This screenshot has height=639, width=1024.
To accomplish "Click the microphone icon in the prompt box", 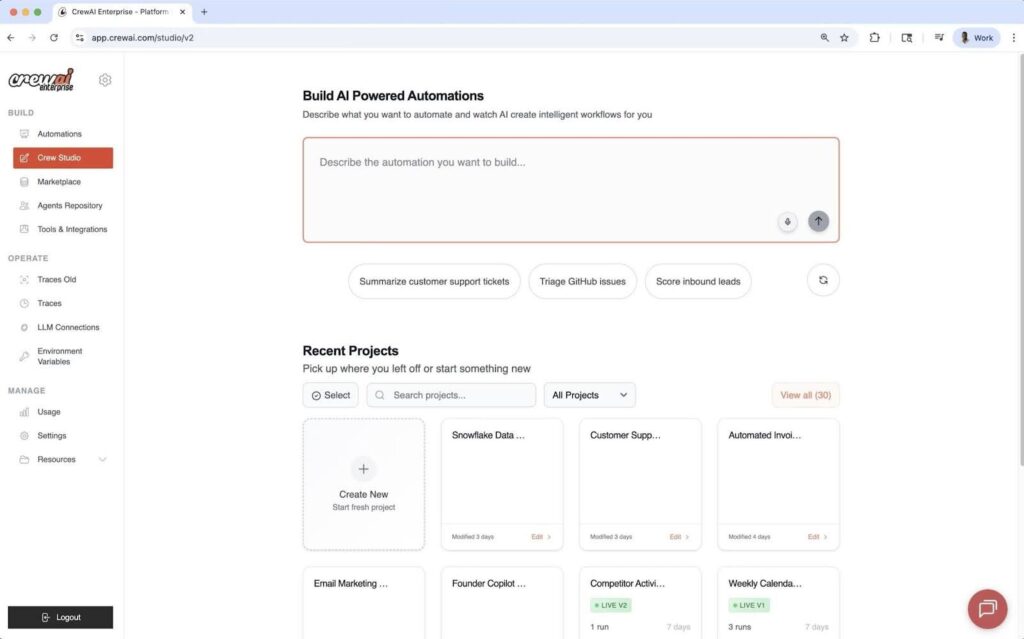I will click(x=788, y=221).
